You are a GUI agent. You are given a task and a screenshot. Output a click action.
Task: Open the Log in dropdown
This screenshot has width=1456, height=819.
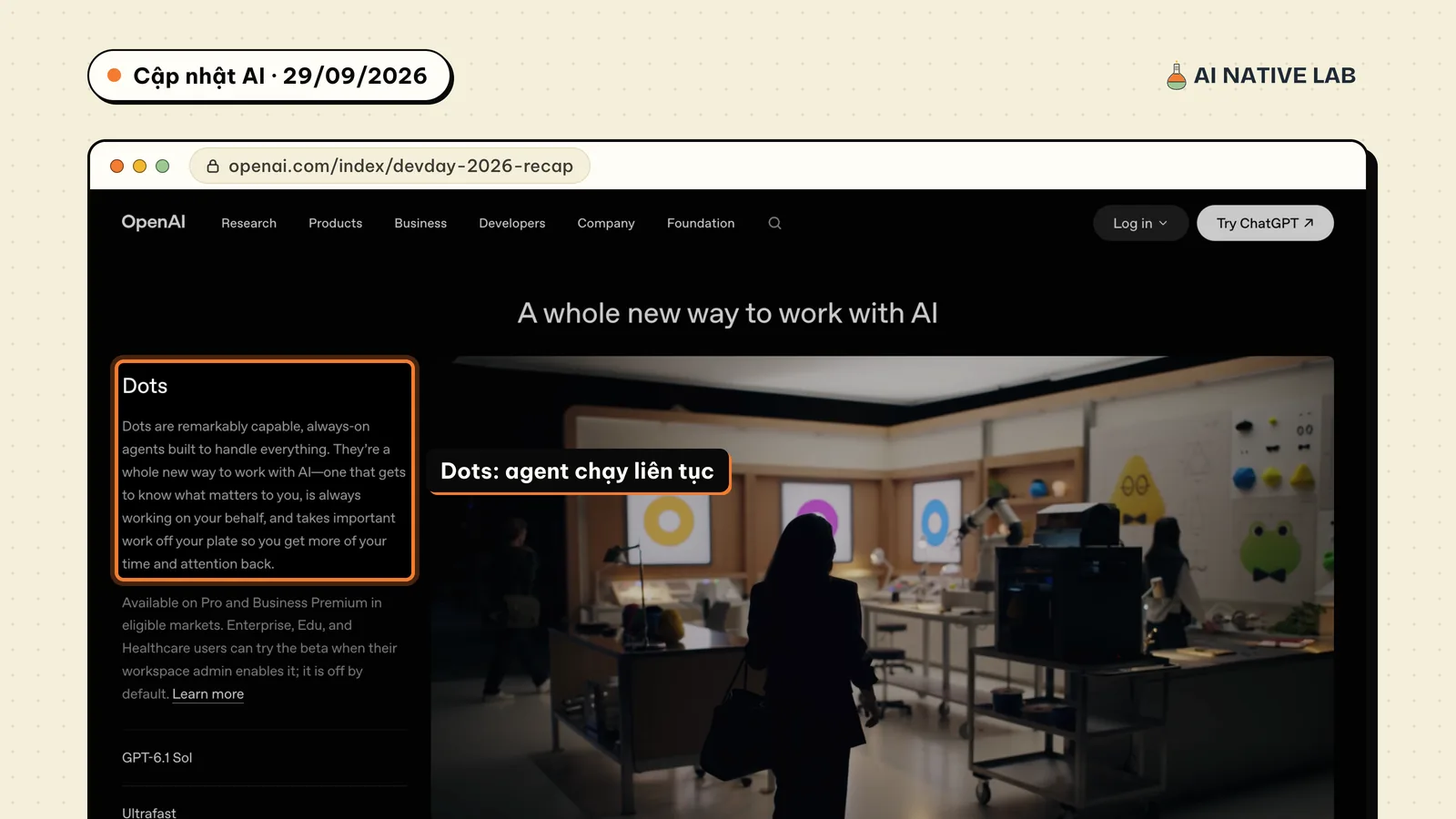point(1140,223)
